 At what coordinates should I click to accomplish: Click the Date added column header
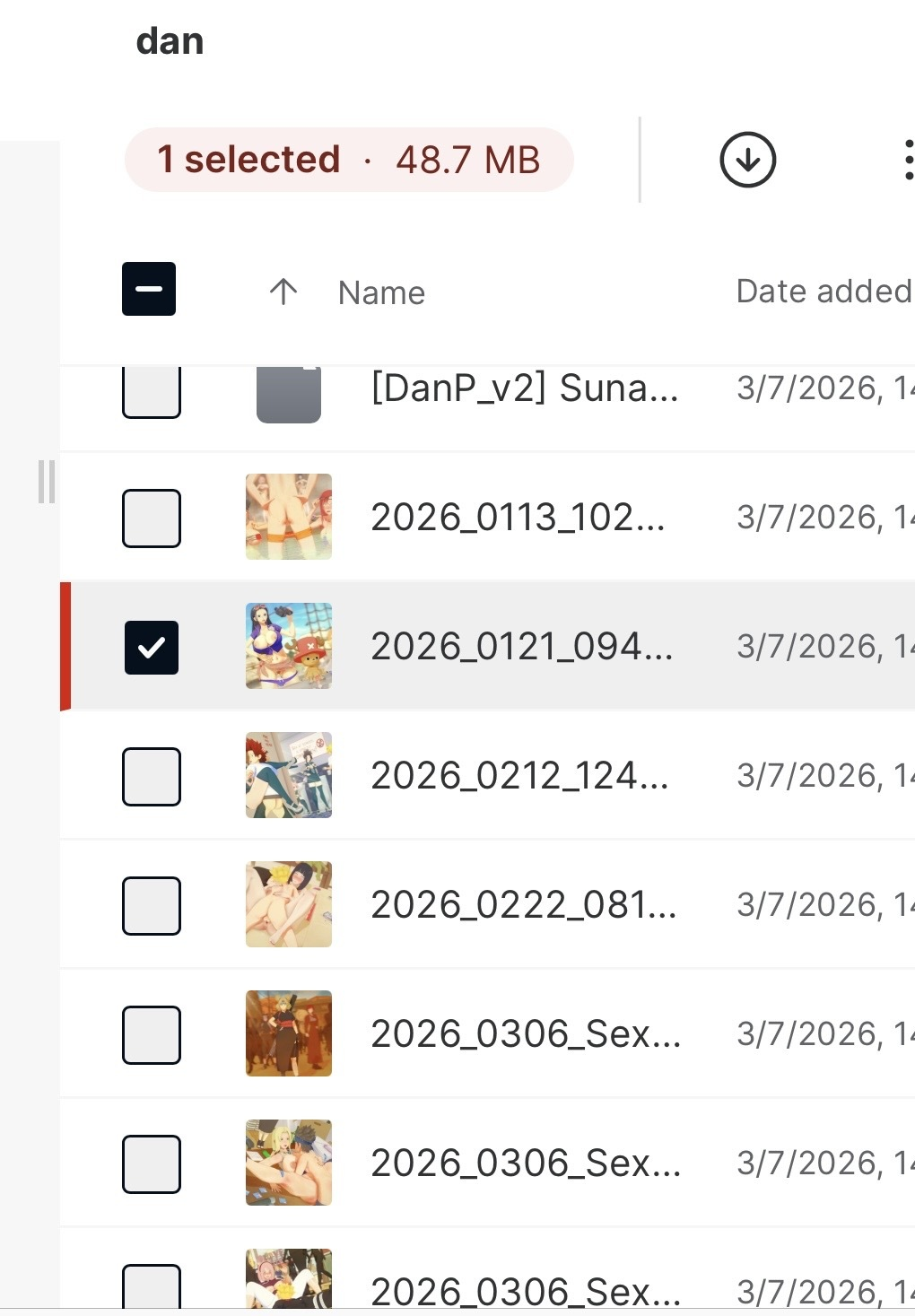click(x=821, y=291)
